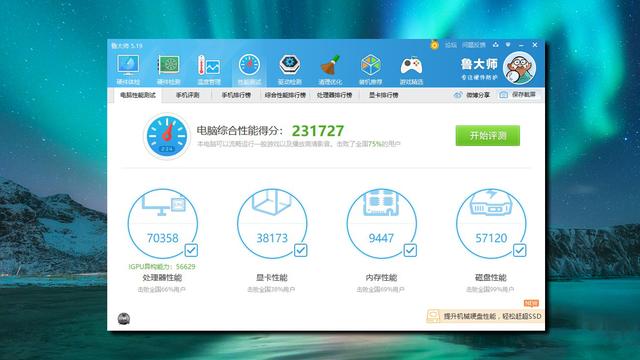Switch to the 处理器排行榜 tab

click(x=334, y=95)
